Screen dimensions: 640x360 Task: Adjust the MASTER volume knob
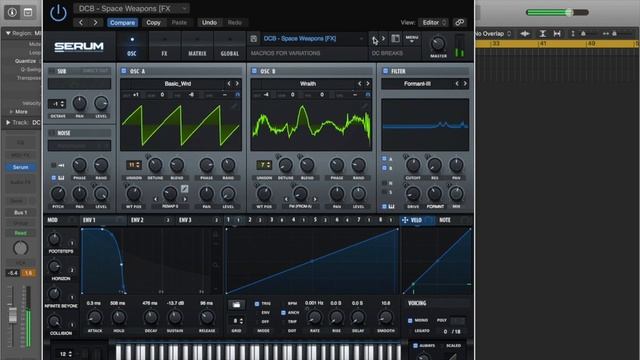pyautogui.click(x=438, y=43)
